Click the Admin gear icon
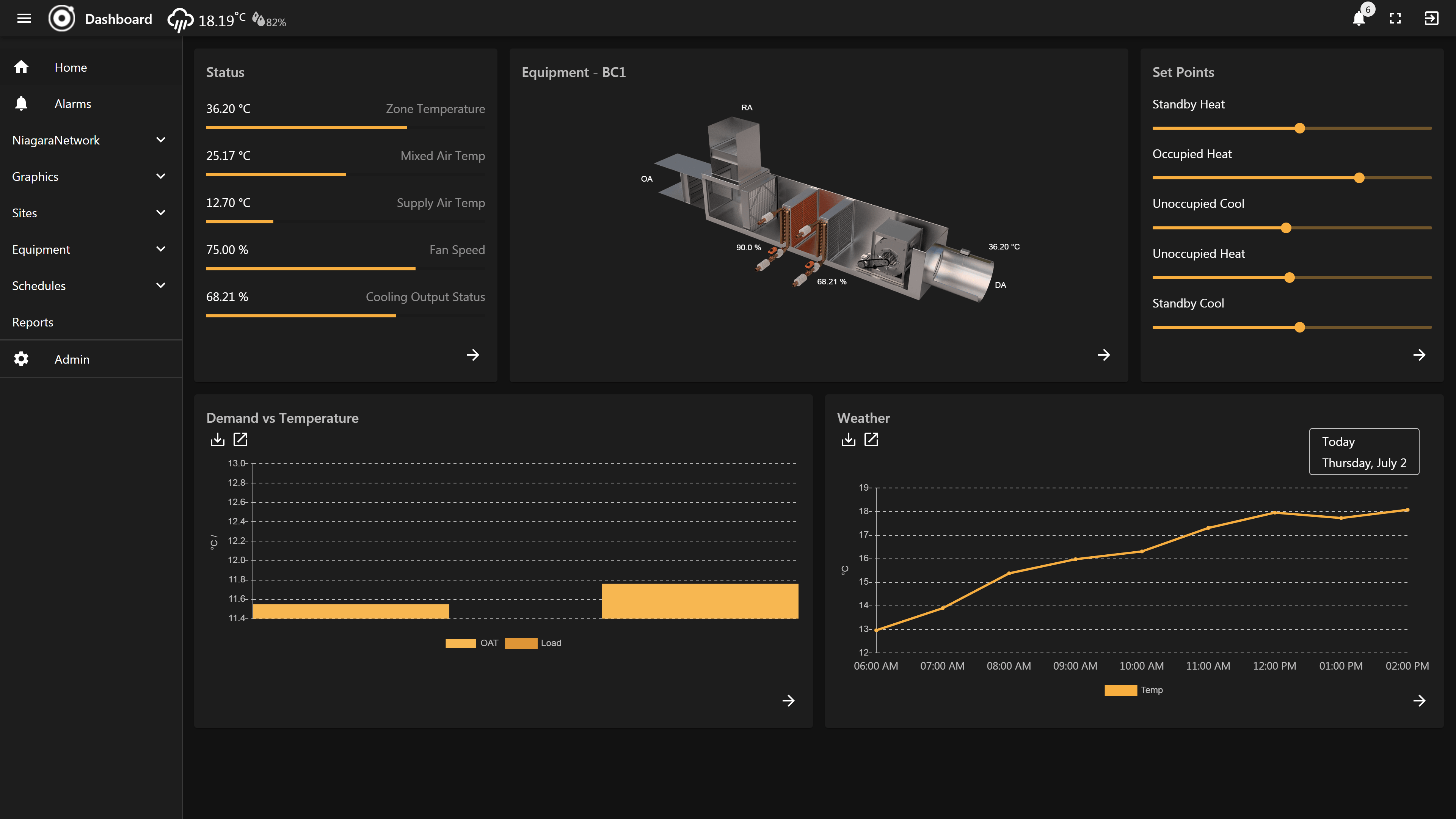This screenshot has width=1456, height=819. [22, 359]
